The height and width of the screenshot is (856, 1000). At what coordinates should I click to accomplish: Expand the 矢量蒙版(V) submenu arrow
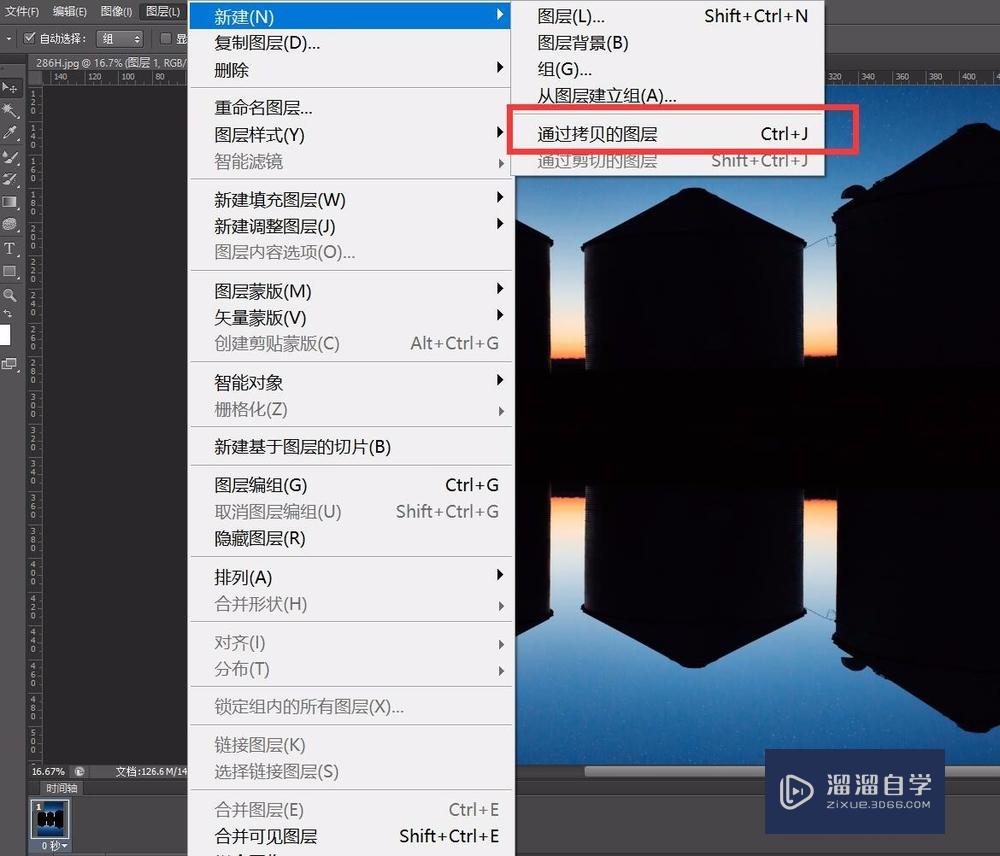pos(500,315)
